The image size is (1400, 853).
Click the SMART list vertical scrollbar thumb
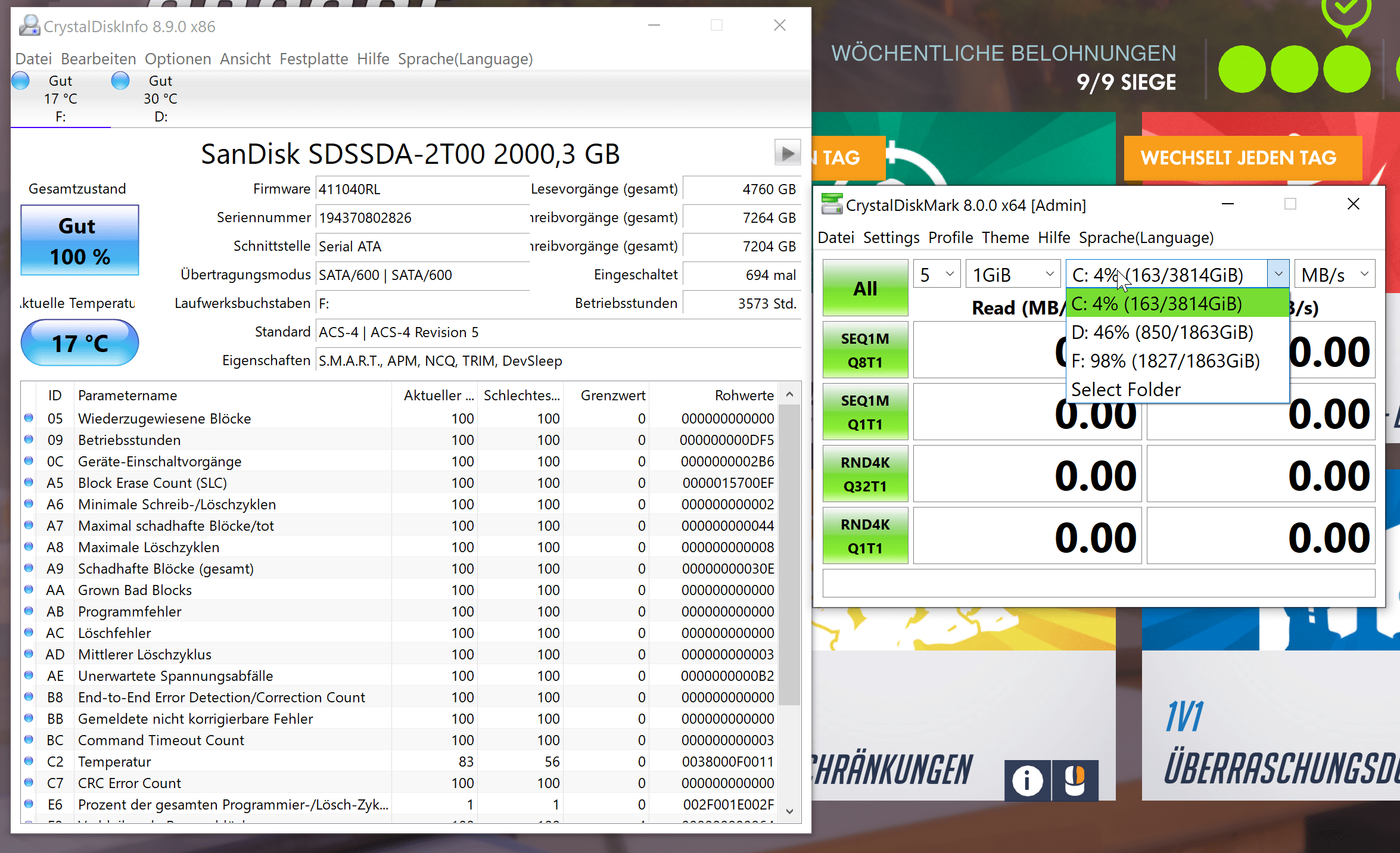click(x=789, y=555)
